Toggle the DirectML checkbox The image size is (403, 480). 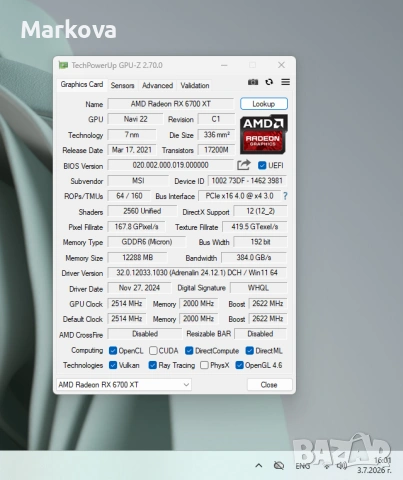(250, 351)
